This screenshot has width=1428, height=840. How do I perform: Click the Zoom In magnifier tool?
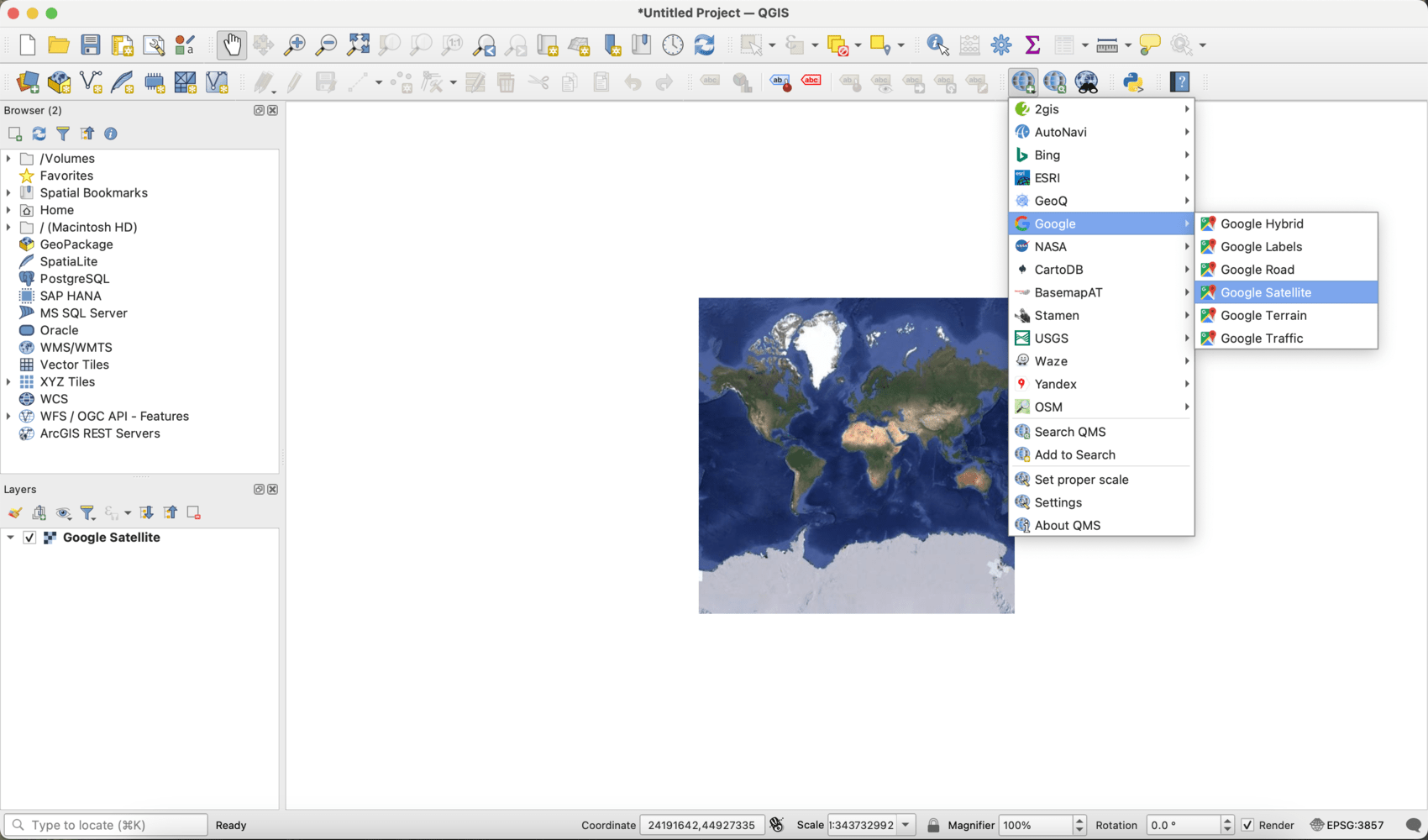(x=295, y=45)
